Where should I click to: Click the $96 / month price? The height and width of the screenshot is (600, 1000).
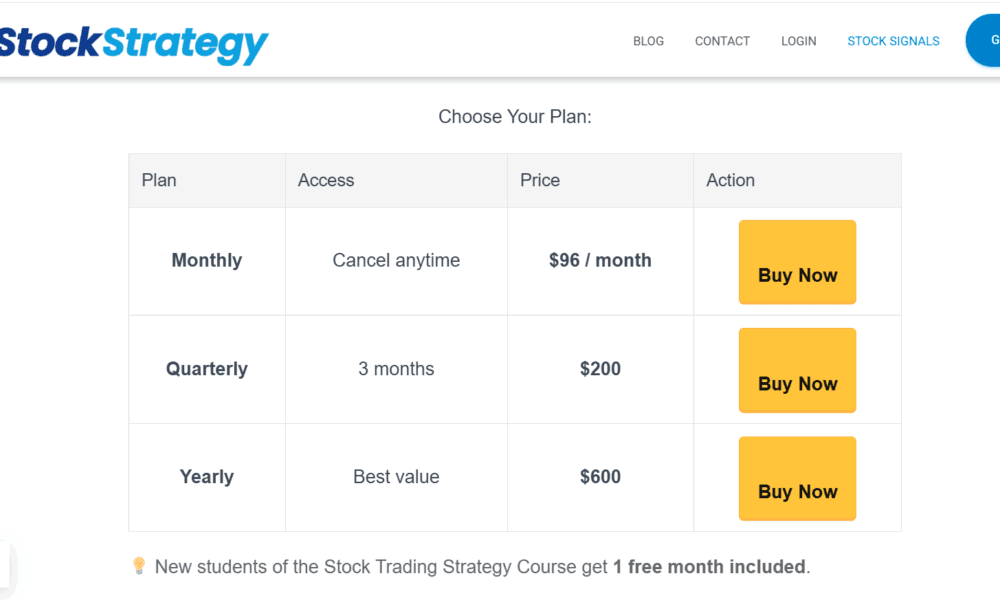(600, 260)
